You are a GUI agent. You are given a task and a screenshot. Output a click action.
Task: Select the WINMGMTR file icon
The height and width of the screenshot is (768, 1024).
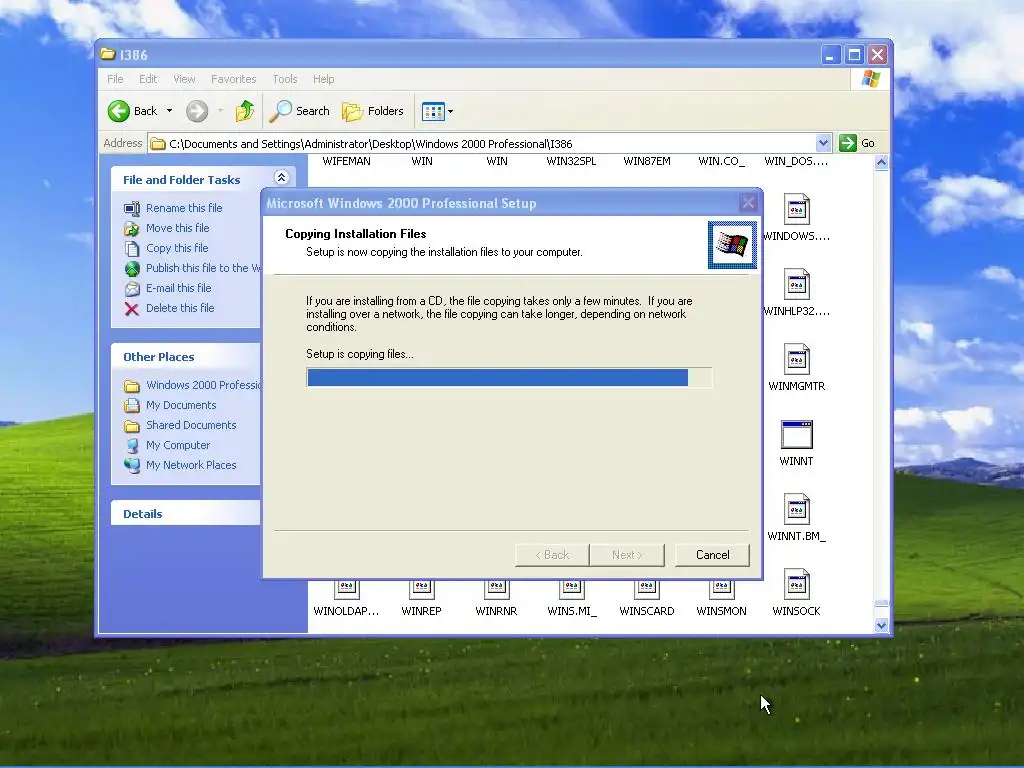797,359
